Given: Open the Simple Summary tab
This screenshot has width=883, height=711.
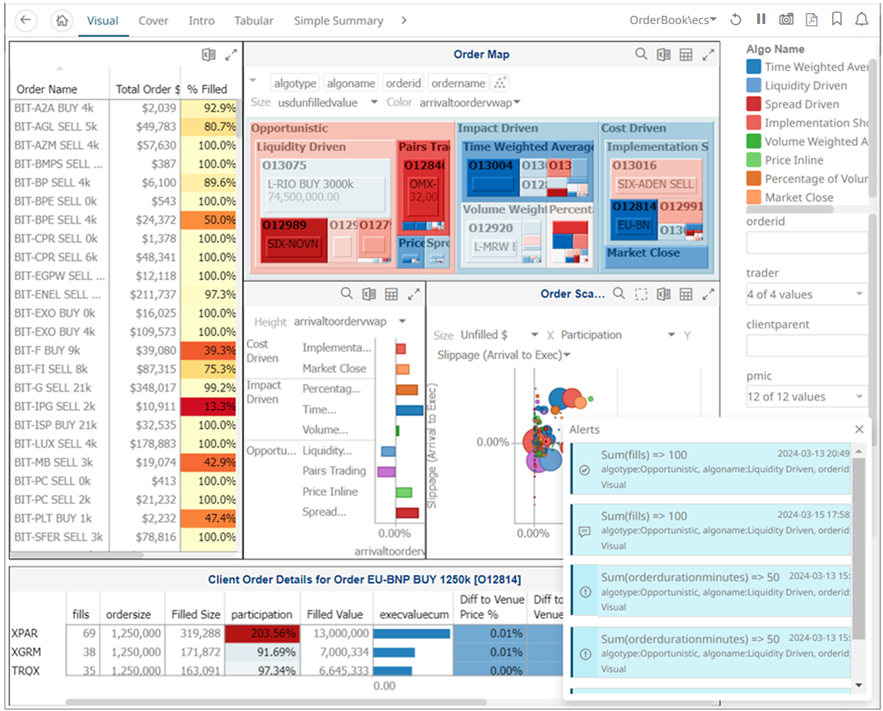Looking at the screenshot, I should point(338,20).
